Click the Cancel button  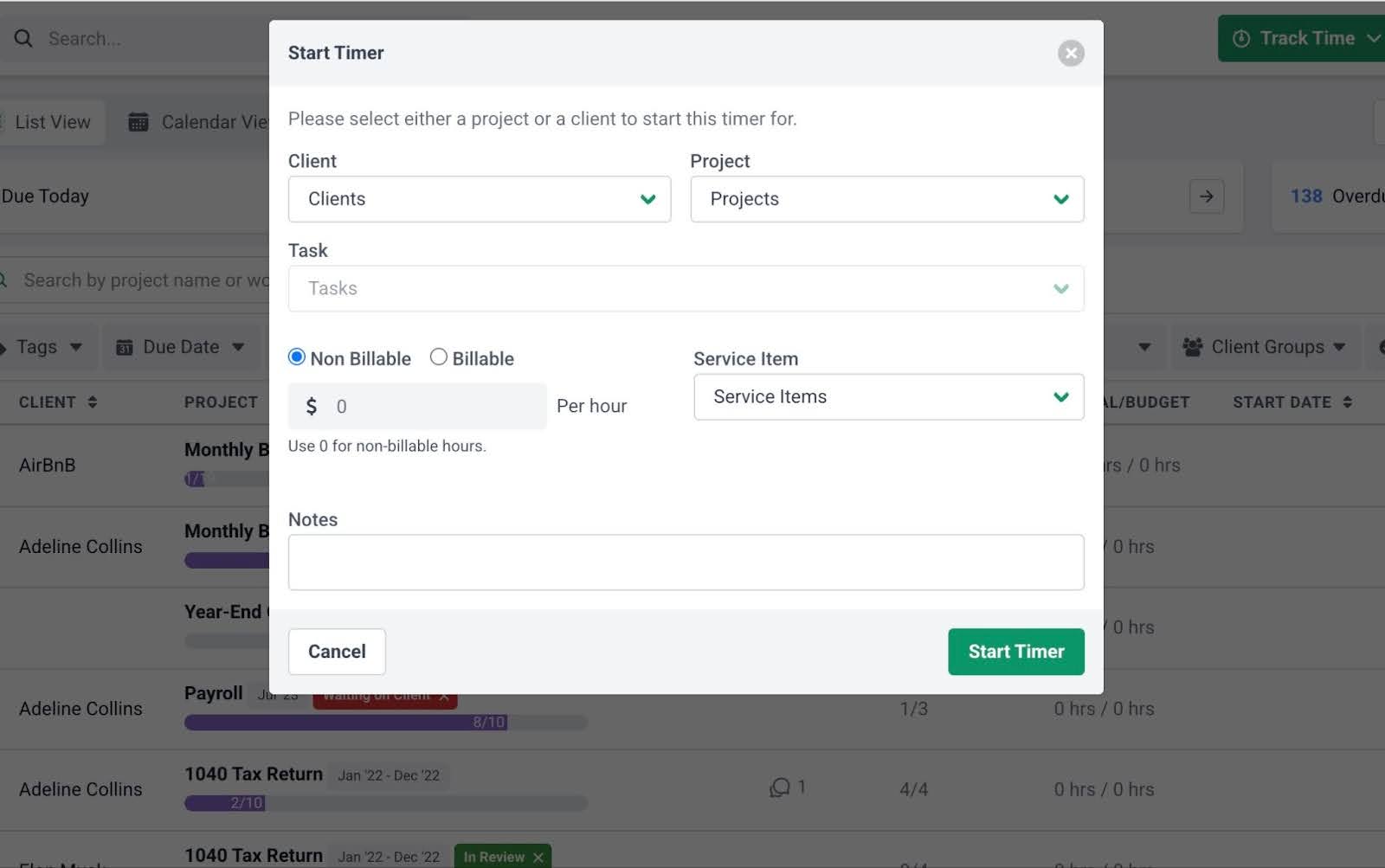(337, 652)
